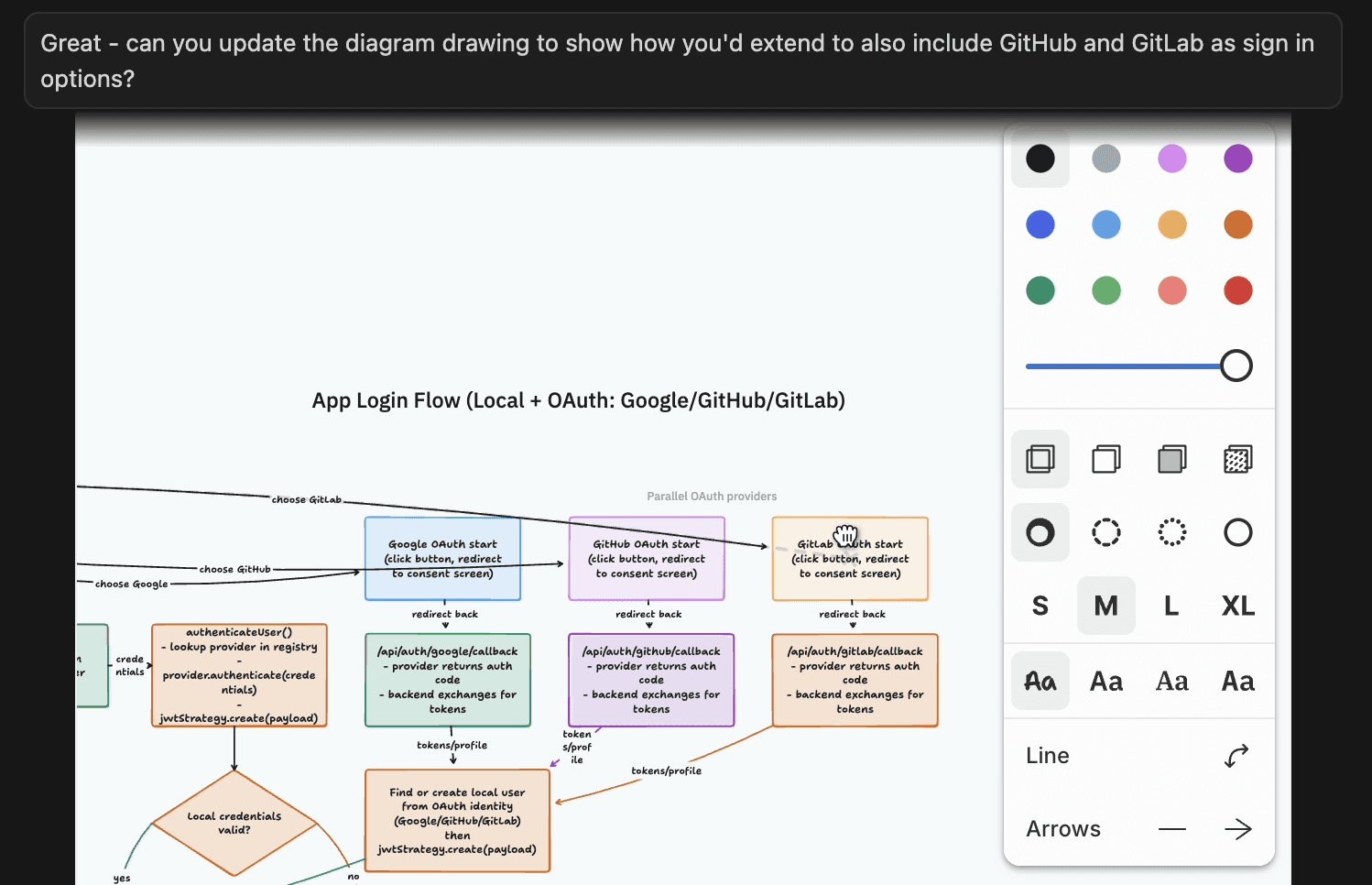
Task: Click the 'choose GitLab' arrow label
Action: click(307, 500)
